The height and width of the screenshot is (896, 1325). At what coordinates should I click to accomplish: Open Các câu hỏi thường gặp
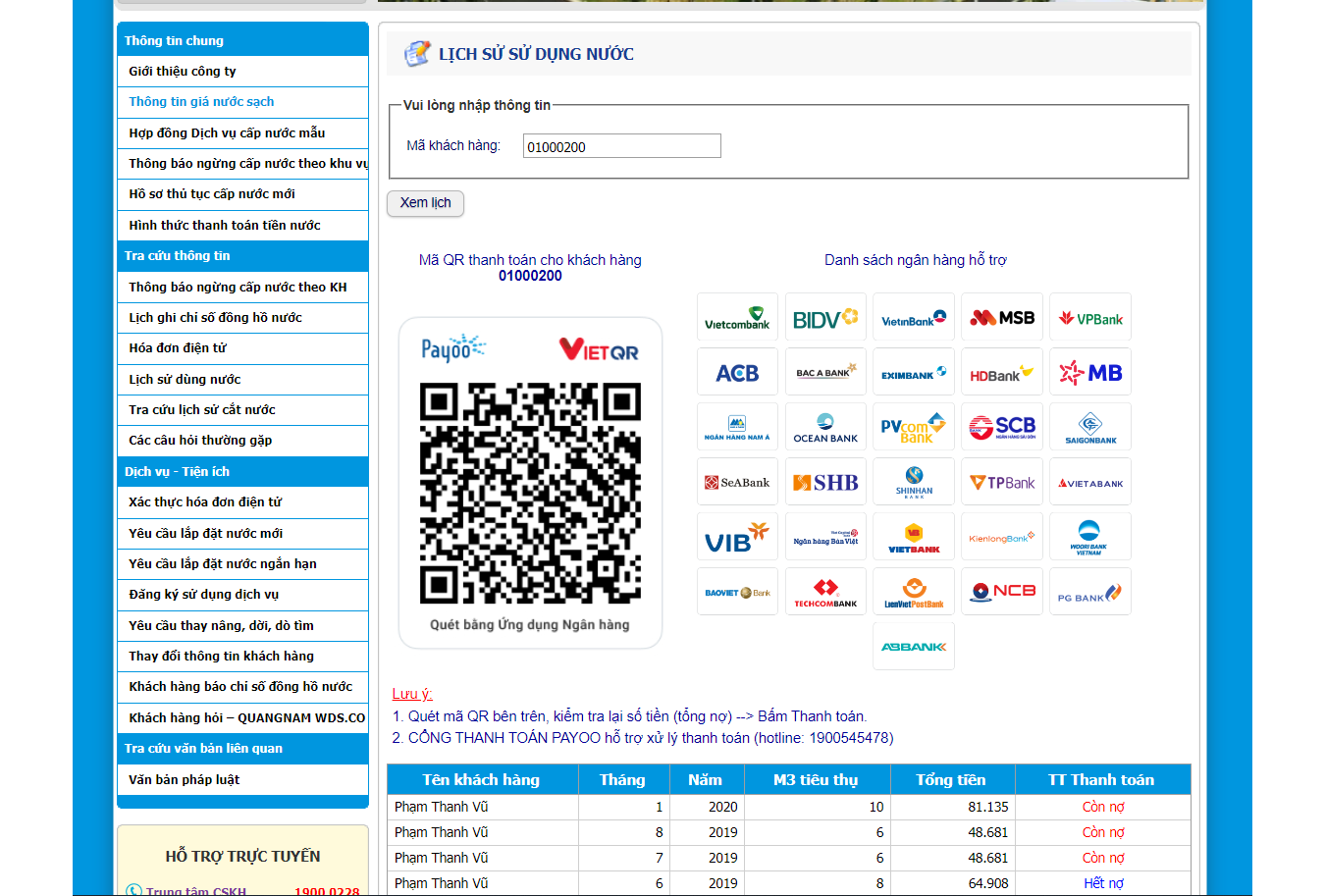coord(200,441)
